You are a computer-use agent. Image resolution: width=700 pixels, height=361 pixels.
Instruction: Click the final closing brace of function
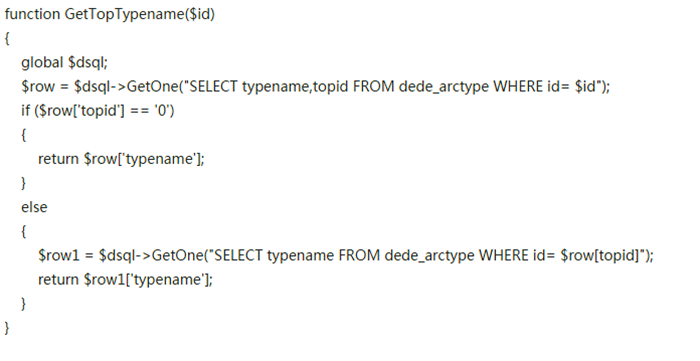(x=7, y=328)
